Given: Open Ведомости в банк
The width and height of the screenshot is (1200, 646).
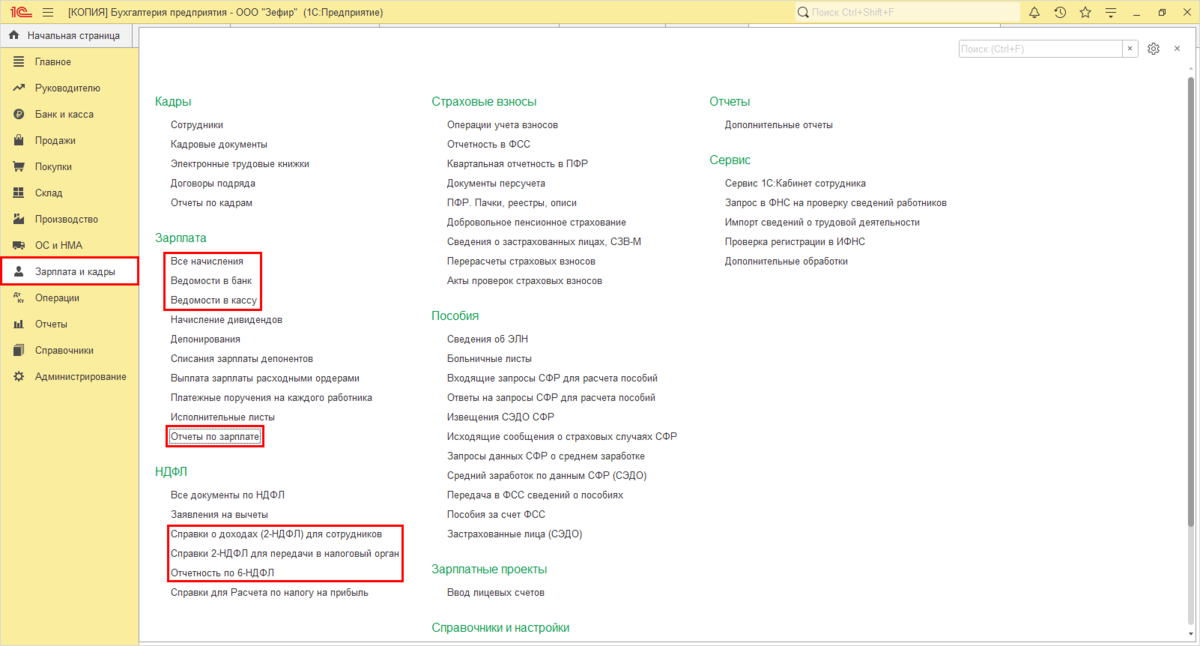Looking at the screenshot, I should click(x=211, y=281).
